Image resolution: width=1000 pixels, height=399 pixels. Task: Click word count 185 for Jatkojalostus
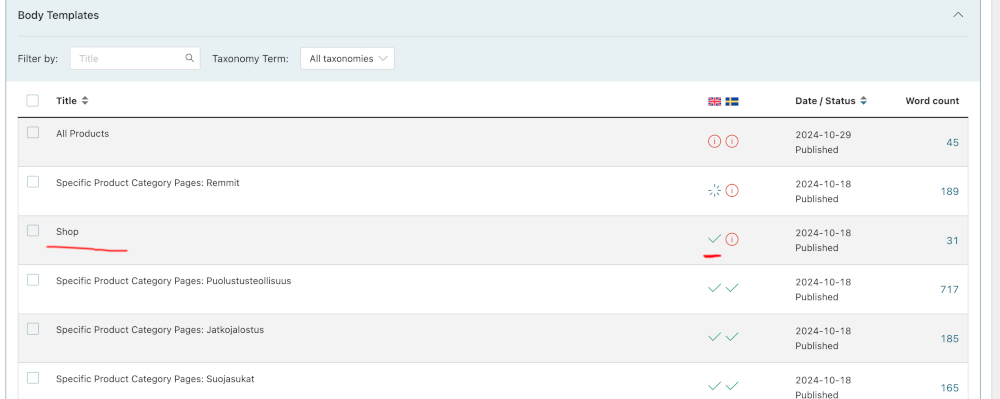click(950, 338)
